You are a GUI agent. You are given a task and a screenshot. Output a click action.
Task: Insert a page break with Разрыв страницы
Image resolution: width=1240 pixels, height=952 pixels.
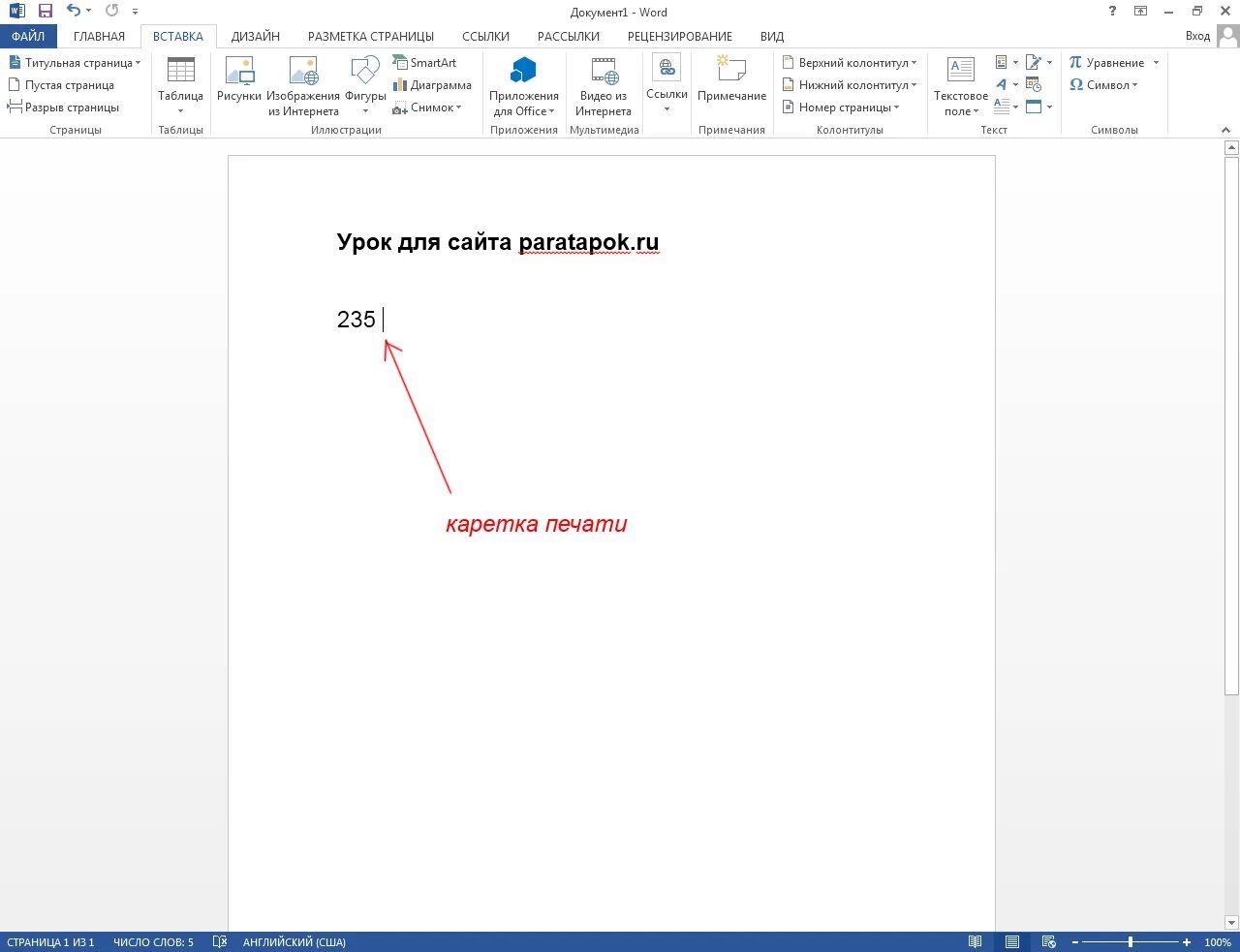pos(63,107)
